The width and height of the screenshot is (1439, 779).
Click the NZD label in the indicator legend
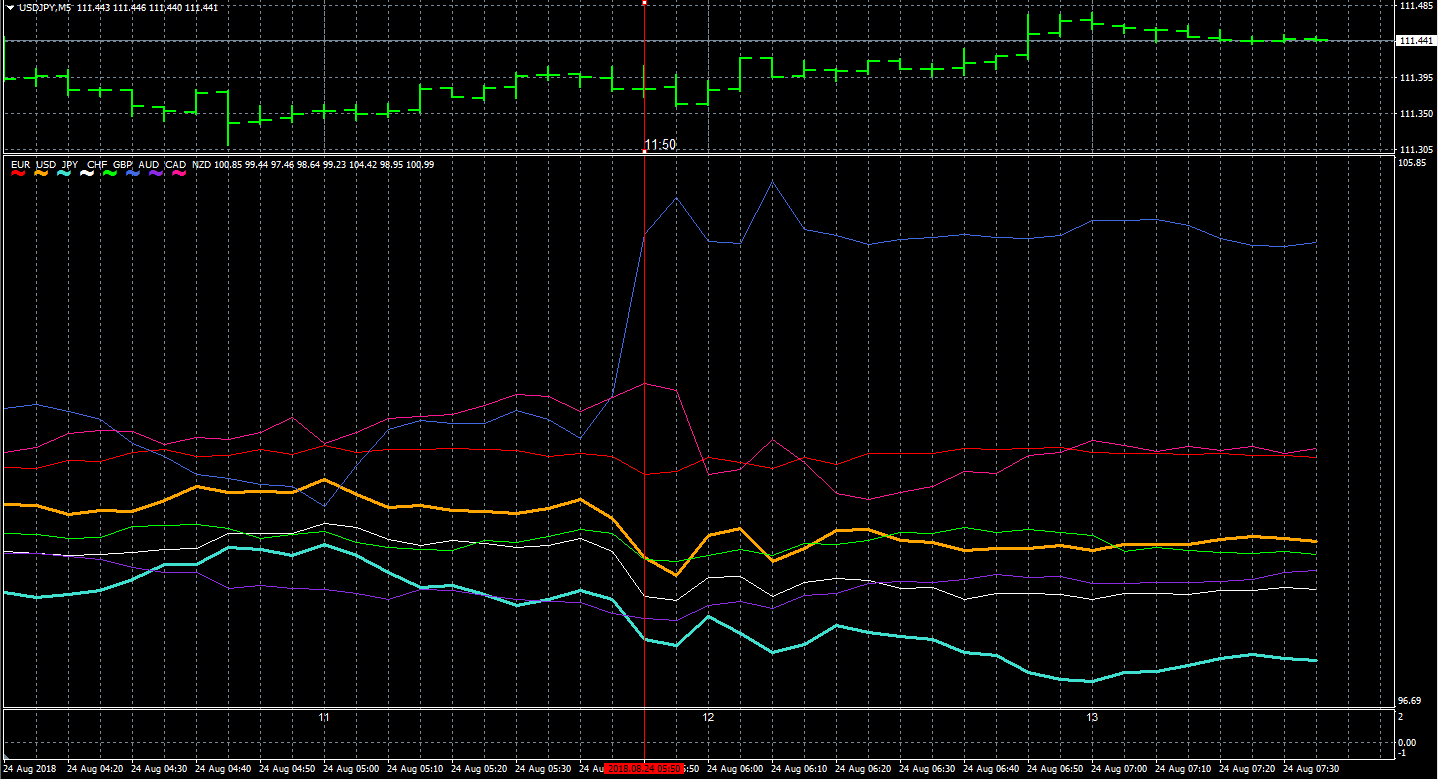201,164
